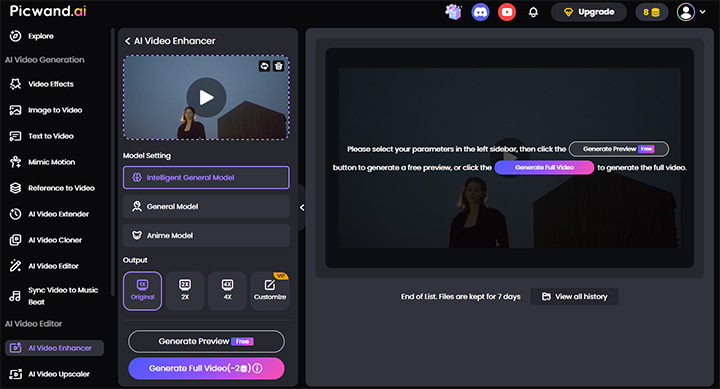The image size is (720, 389).
Task: Choose Customize VIP output option
Action: (270, 291)
